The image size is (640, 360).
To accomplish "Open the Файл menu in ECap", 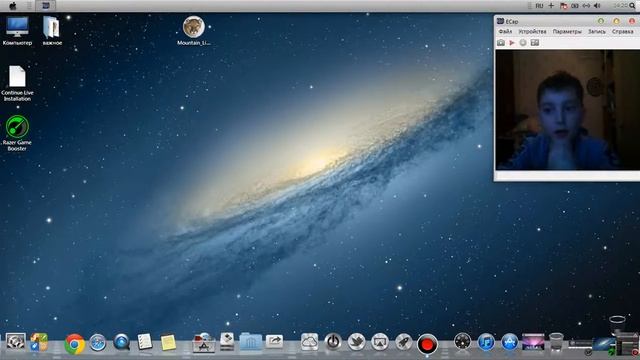I will (x=505, y=31).
